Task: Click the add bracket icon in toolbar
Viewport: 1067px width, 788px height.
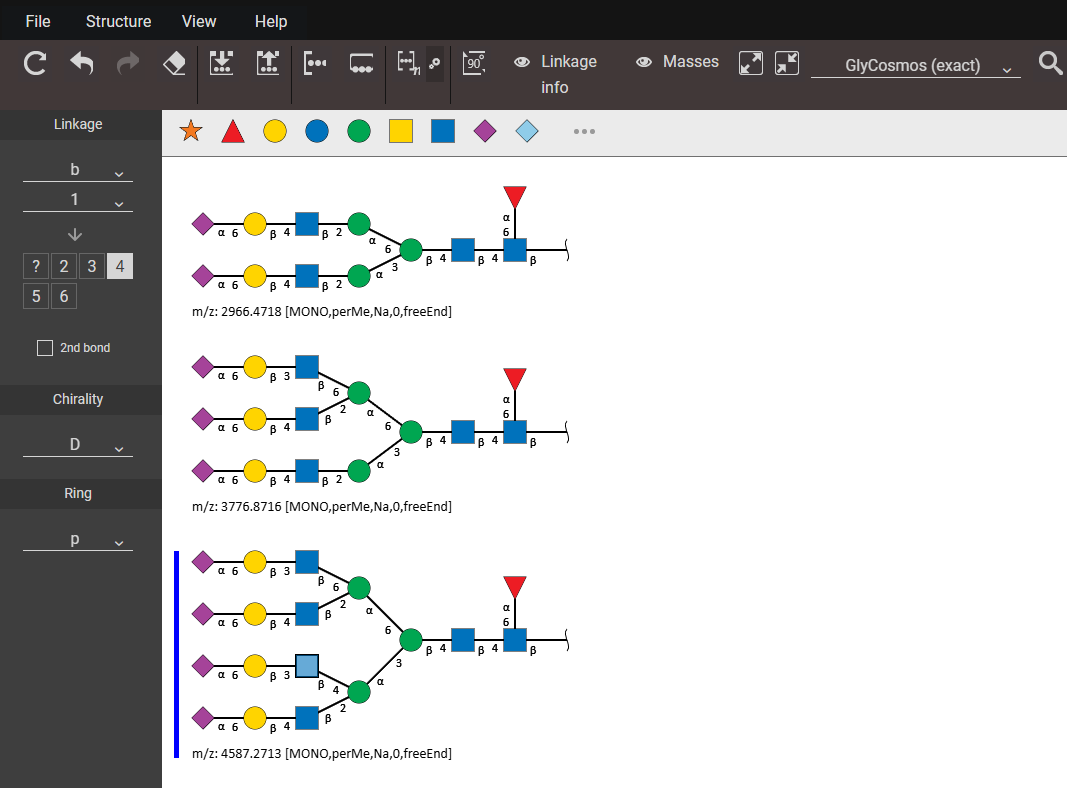Action: pyautogui.click(x=315, y=63)
